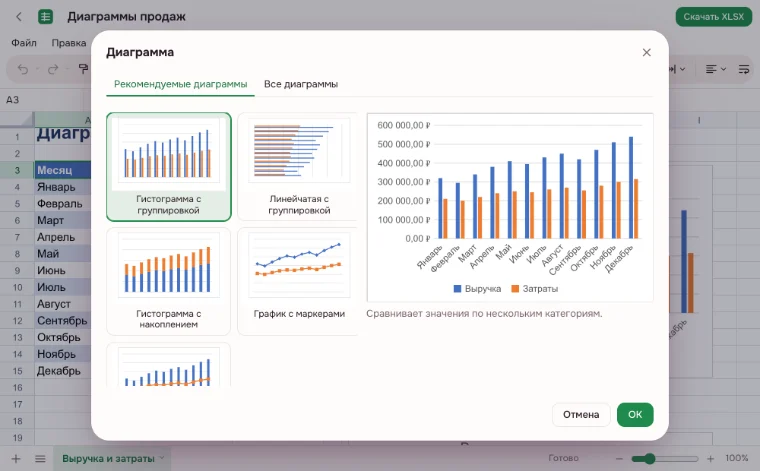Confirm the chart with the OK button

click(x=635, y=415)
